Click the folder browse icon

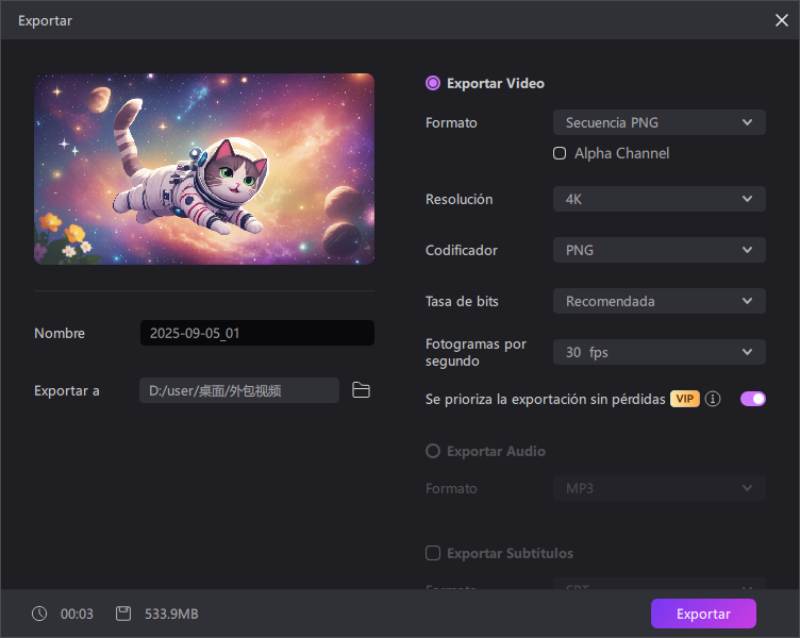tap(361, 390)
